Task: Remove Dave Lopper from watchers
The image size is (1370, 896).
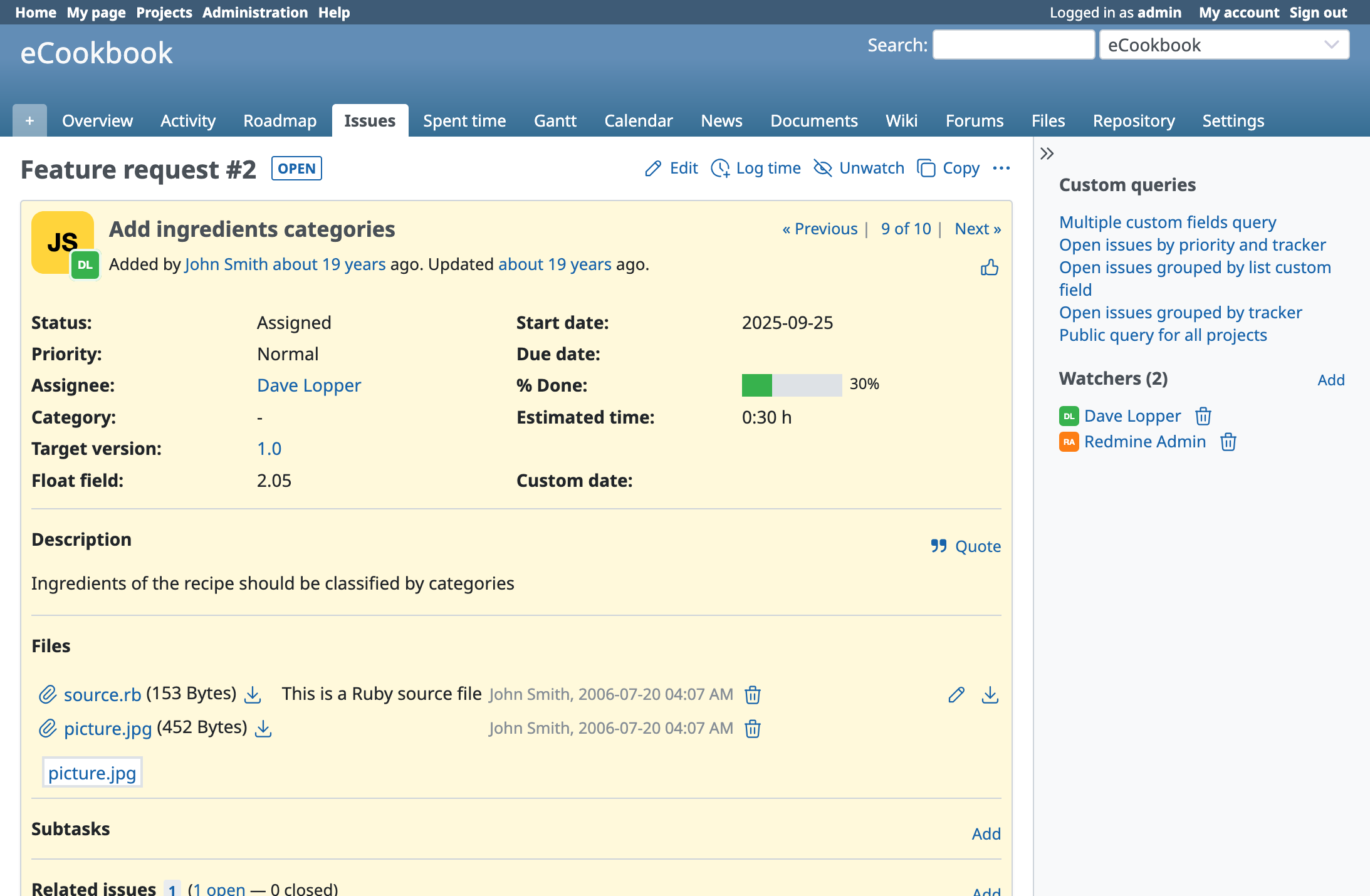Action: pos(1203,416)
